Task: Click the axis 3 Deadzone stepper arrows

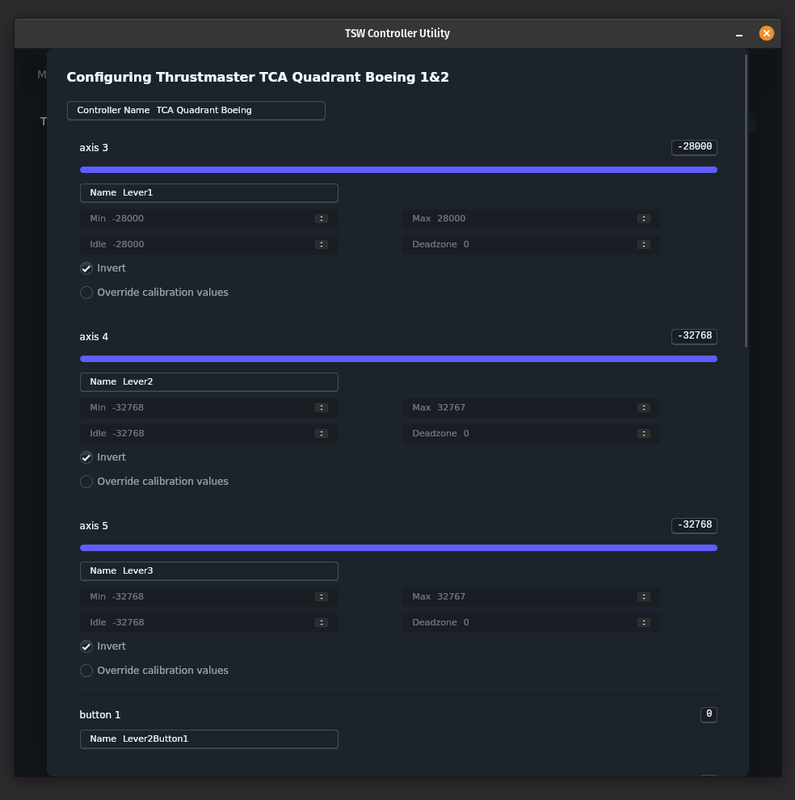Action: pos(643,244)
